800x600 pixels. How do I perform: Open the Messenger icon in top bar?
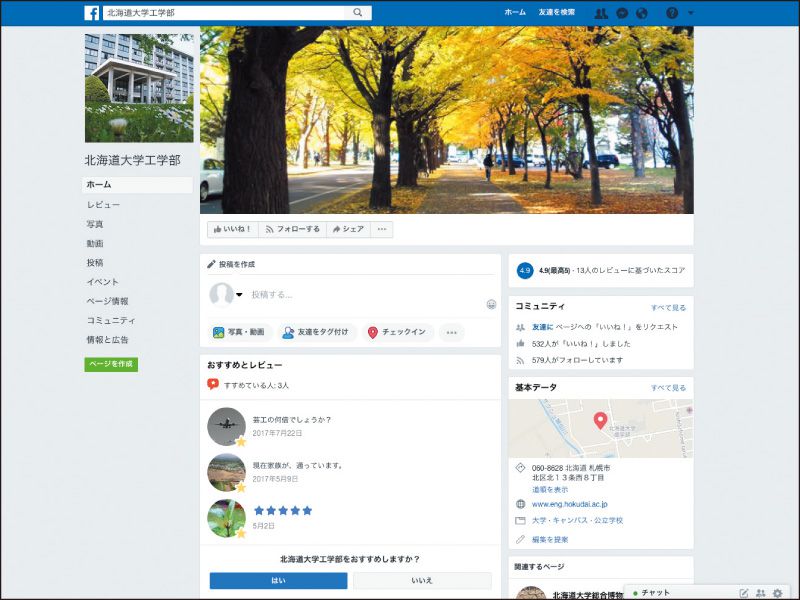pos(622,13)
